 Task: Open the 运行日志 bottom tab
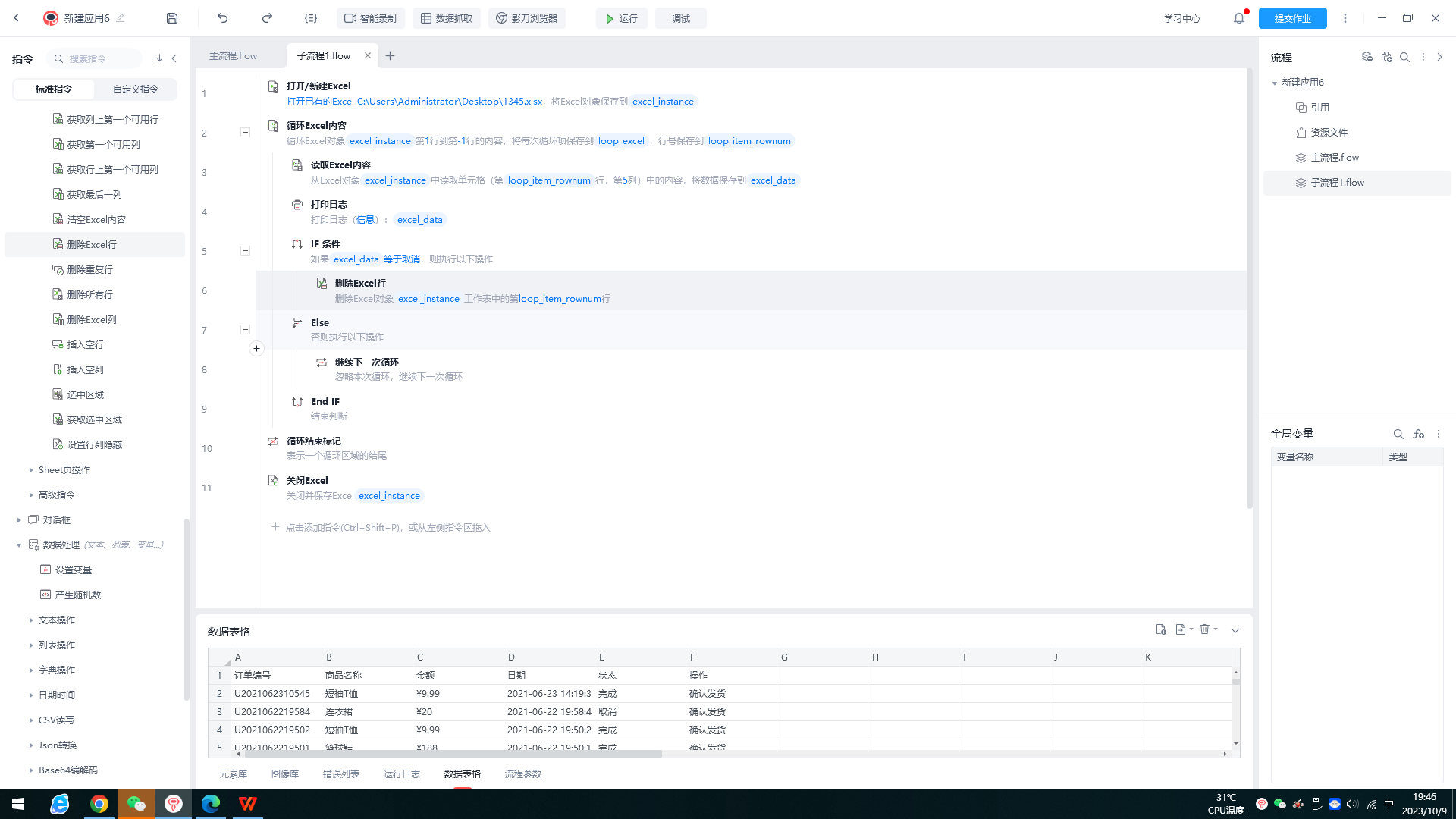pos(401,773)
